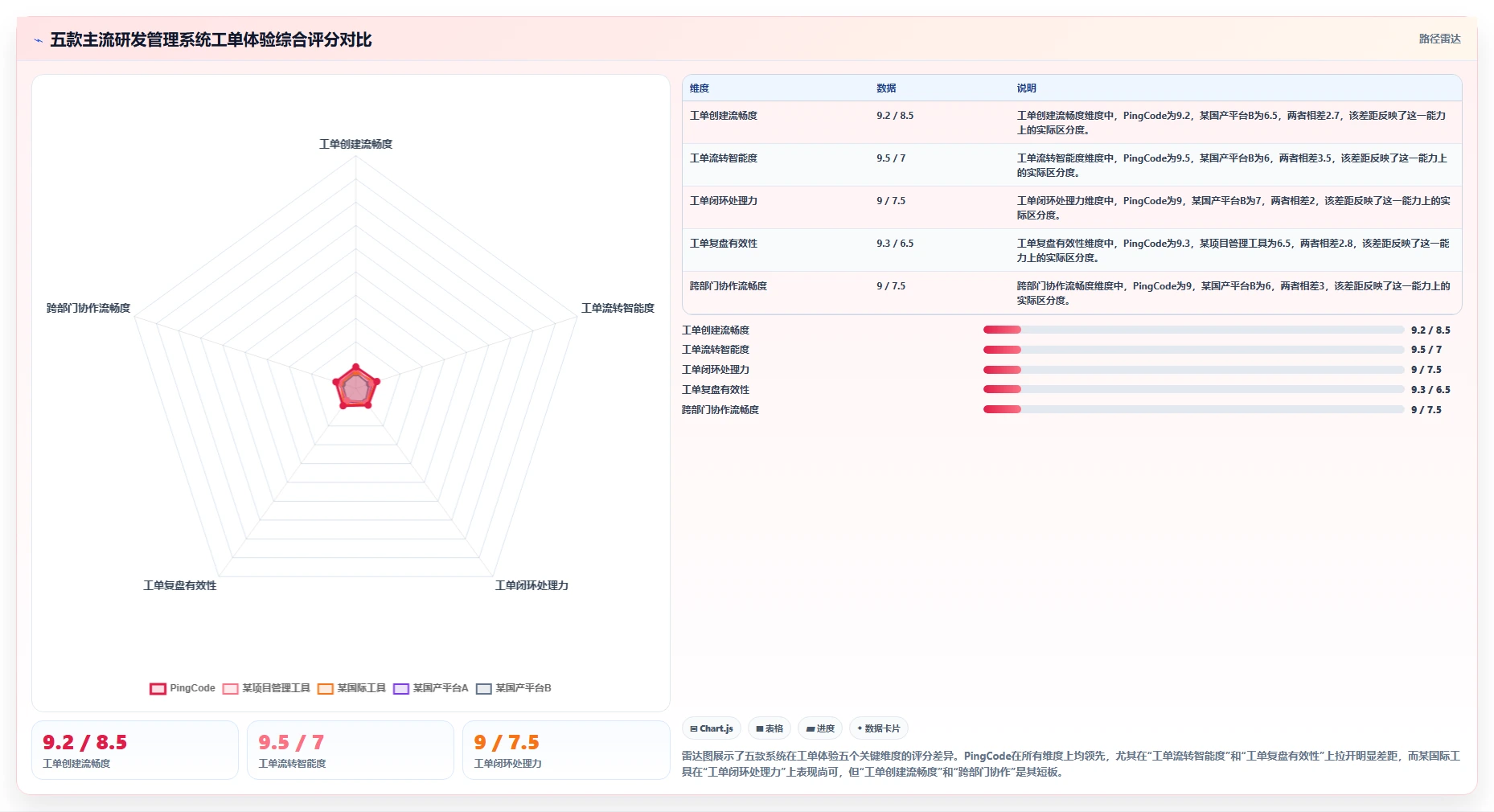Click table value 9.5 / 7
The image size is (1494, 812).
tap(891, 158)
